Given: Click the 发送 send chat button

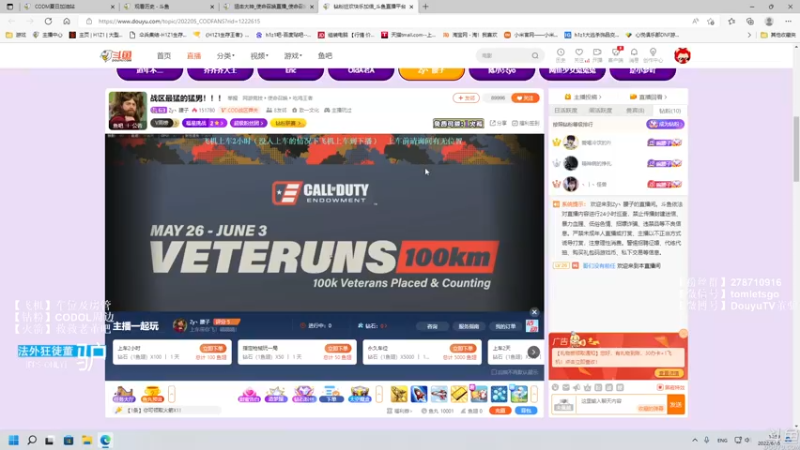Looking at the screenshot, I should coord(676,405).
